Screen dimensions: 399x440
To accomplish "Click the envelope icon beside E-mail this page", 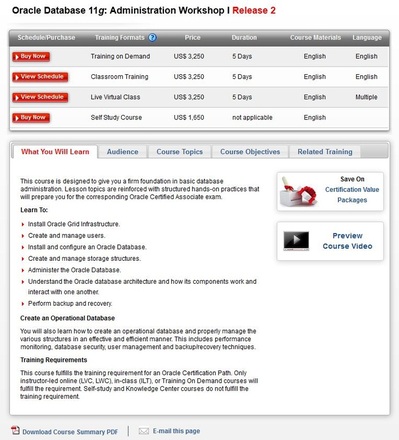I will (x=144, y=431).
